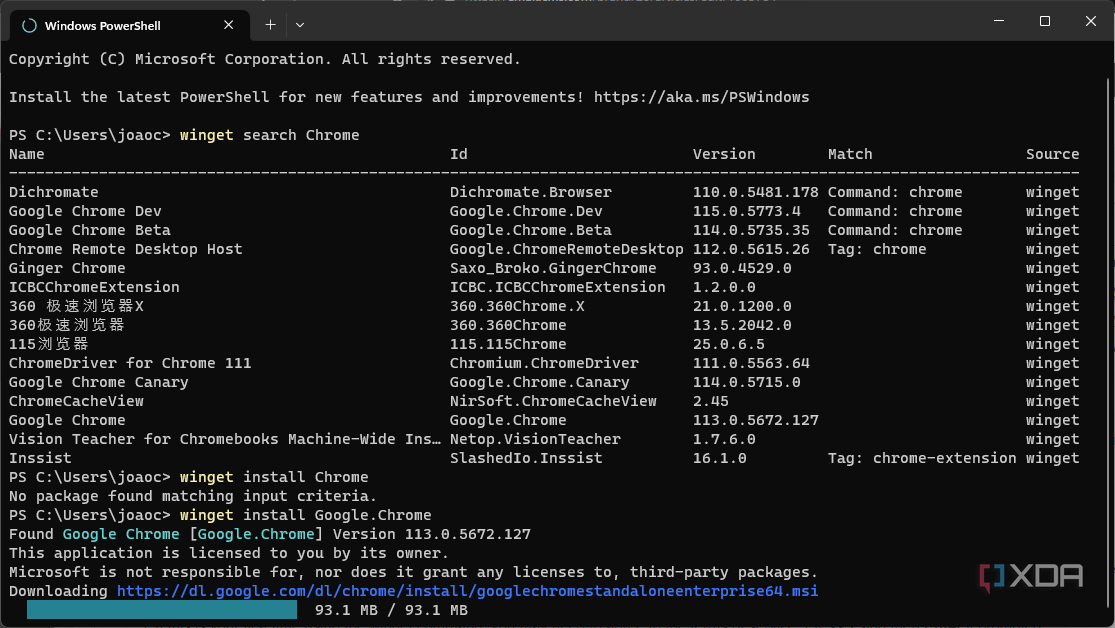
Task: Open the aka.ms/PSWindows link
Action: click(x=701, y=97)
